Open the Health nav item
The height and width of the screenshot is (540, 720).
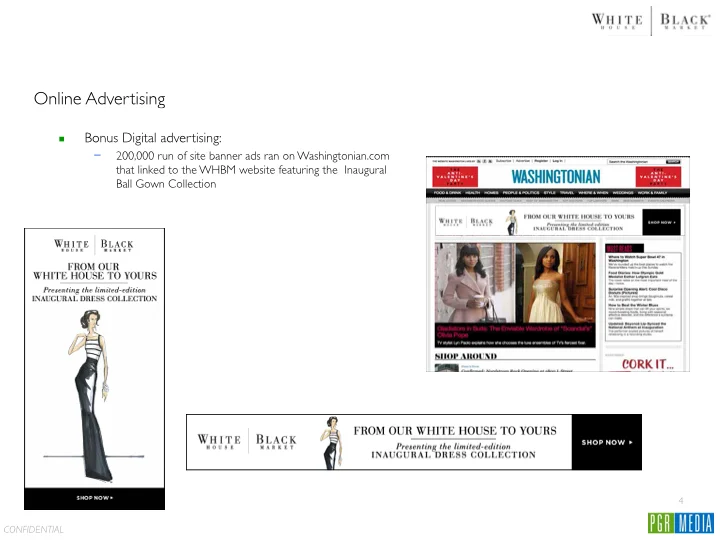472,193
